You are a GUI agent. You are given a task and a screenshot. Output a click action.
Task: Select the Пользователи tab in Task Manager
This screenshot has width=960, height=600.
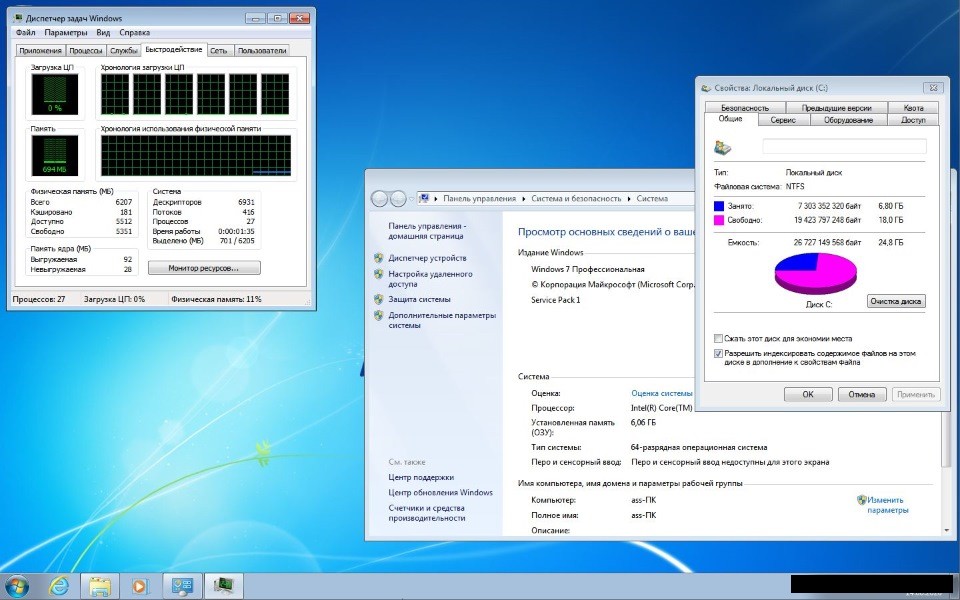click(261, 51)
